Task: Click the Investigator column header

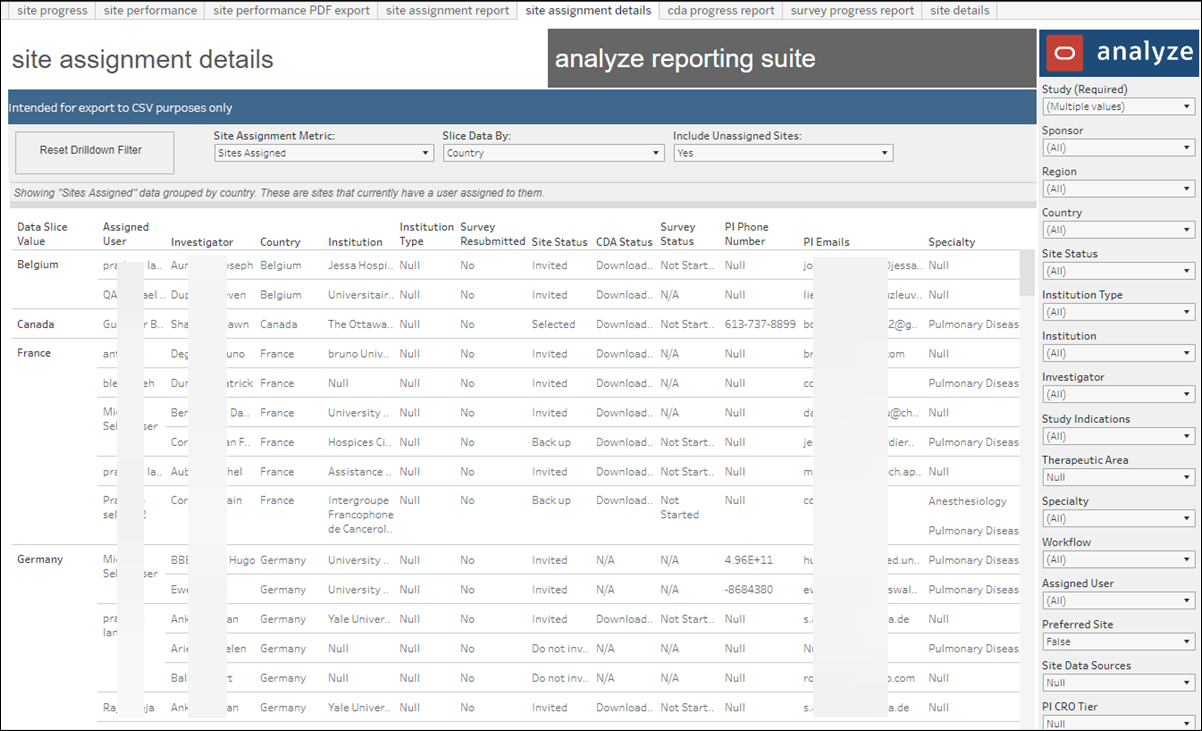Action: 202,242
